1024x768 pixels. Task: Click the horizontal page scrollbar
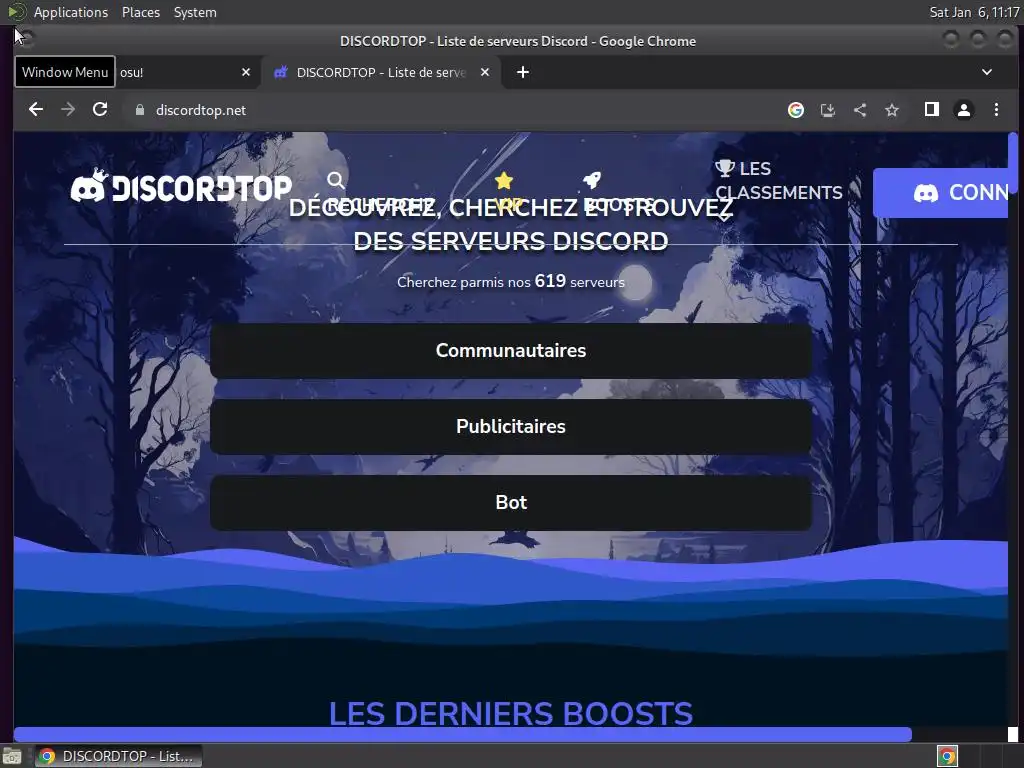462,734
